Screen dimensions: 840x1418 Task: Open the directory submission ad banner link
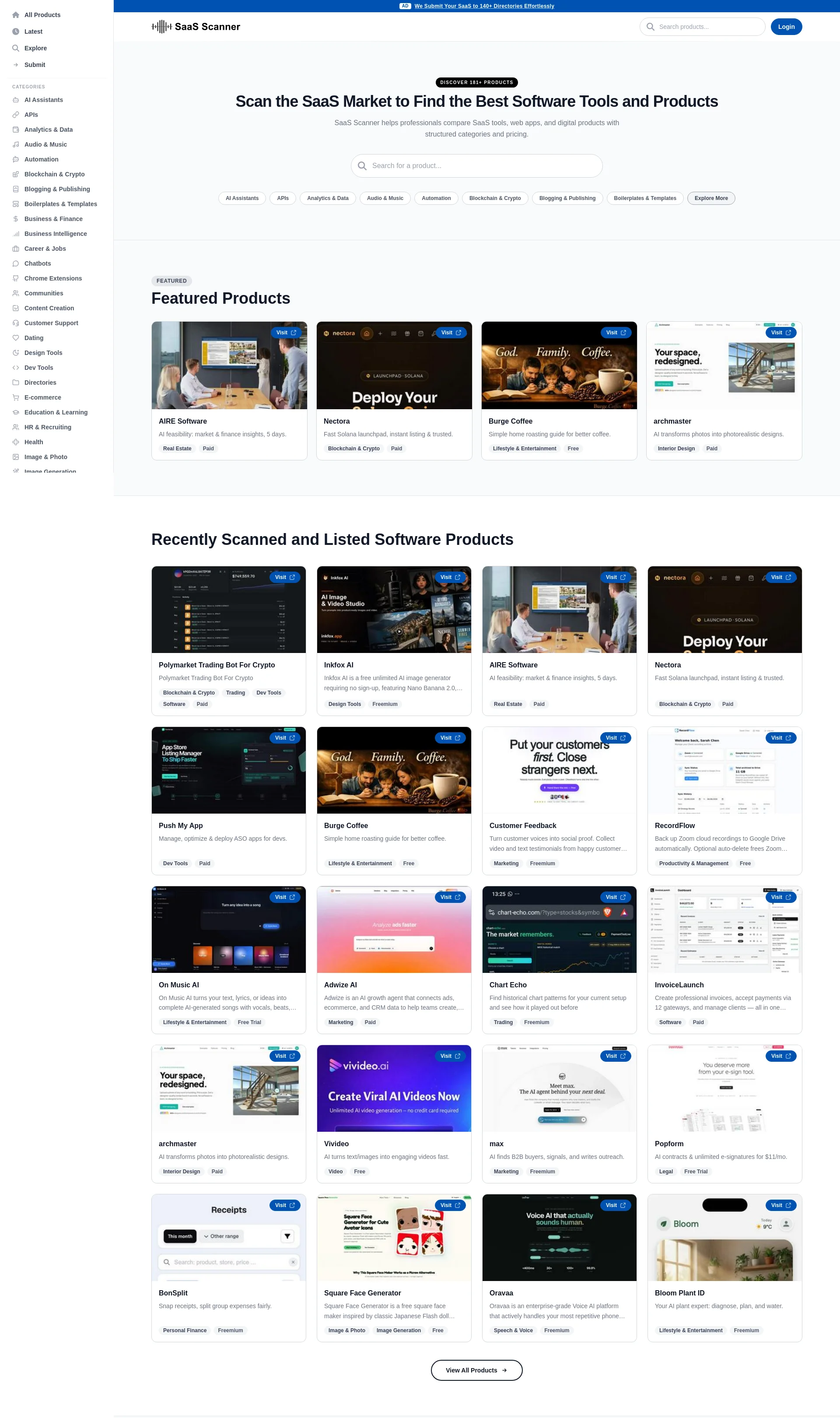pyautogui.click(x=484, y=6)
